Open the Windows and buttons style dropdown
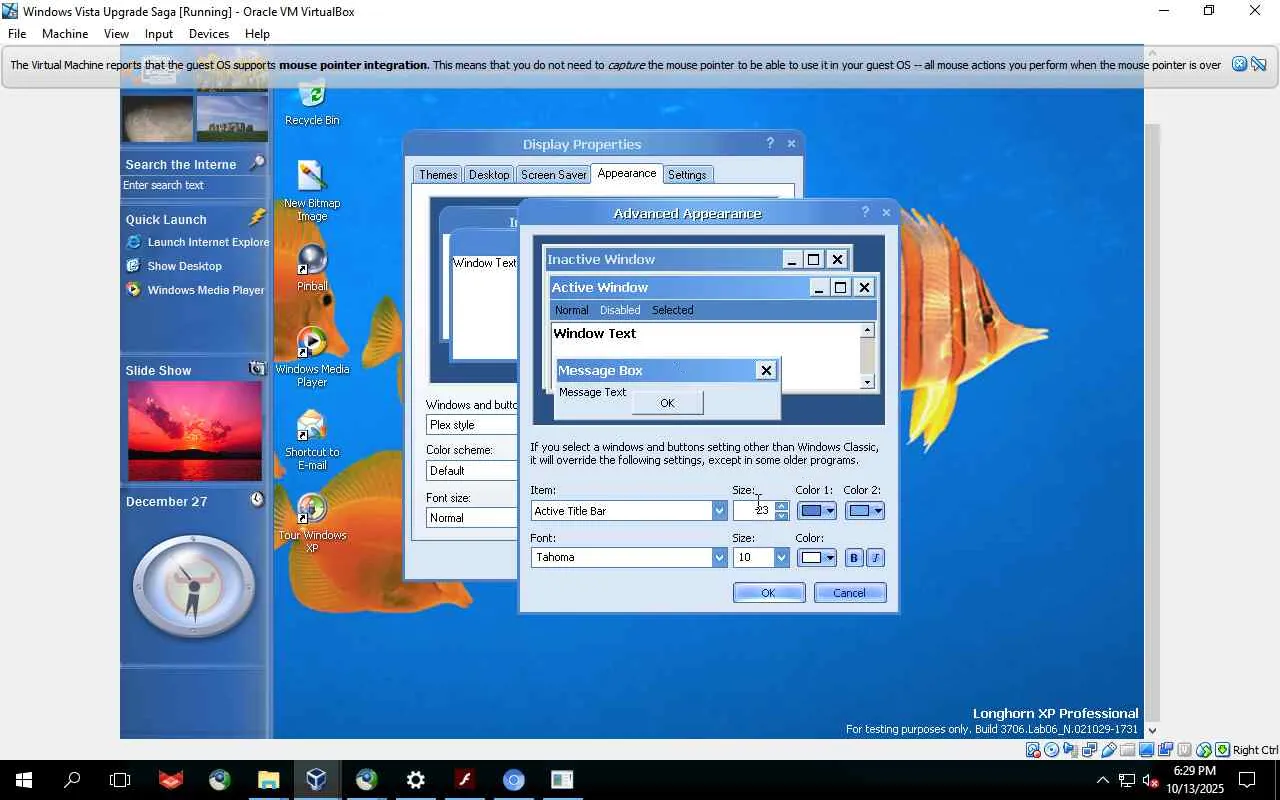This screenshot has width=1280, height=800. pyautogui.click(x=471, y=425)
